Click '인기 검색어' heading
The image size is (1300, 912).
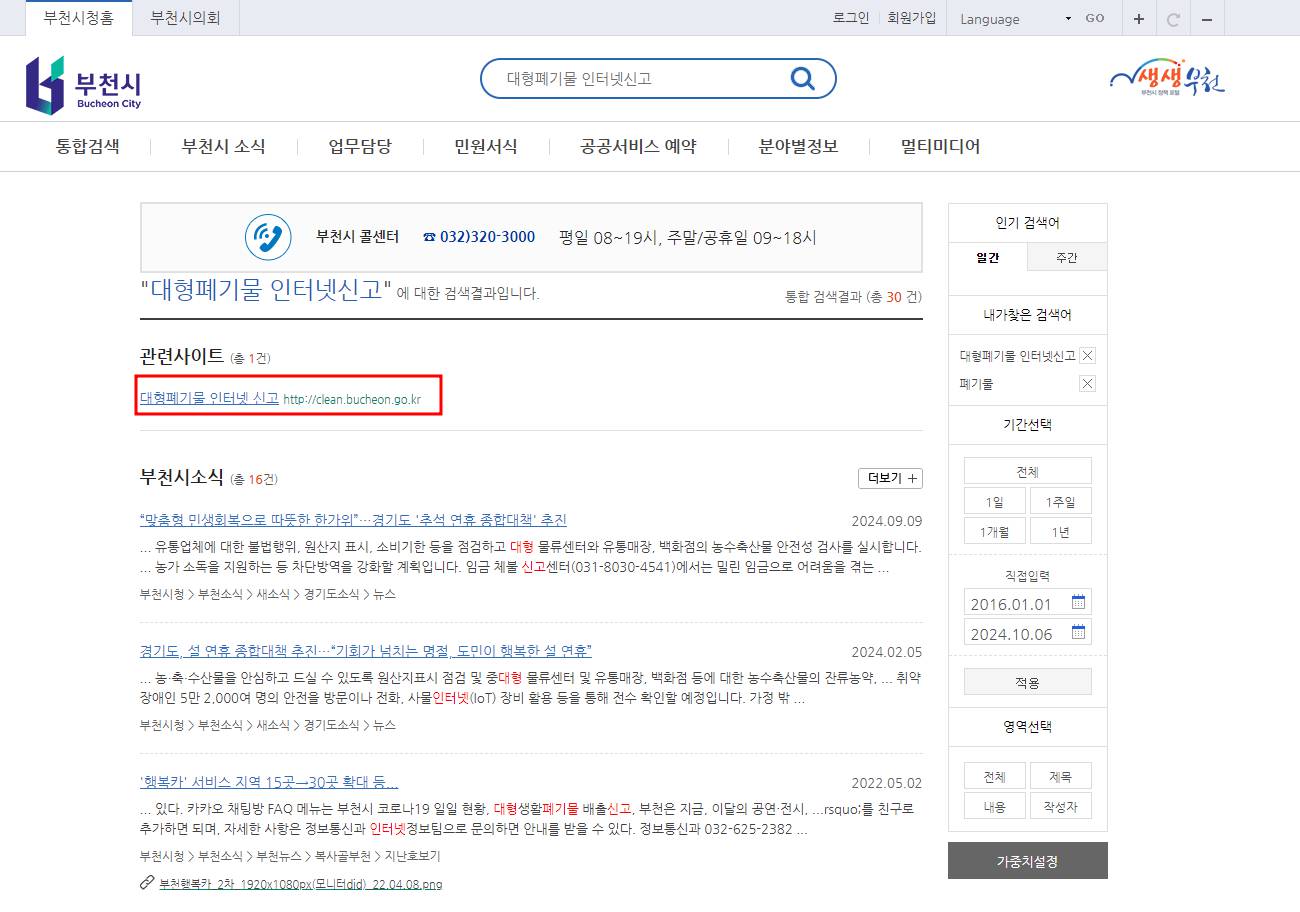coord(1027,222)
